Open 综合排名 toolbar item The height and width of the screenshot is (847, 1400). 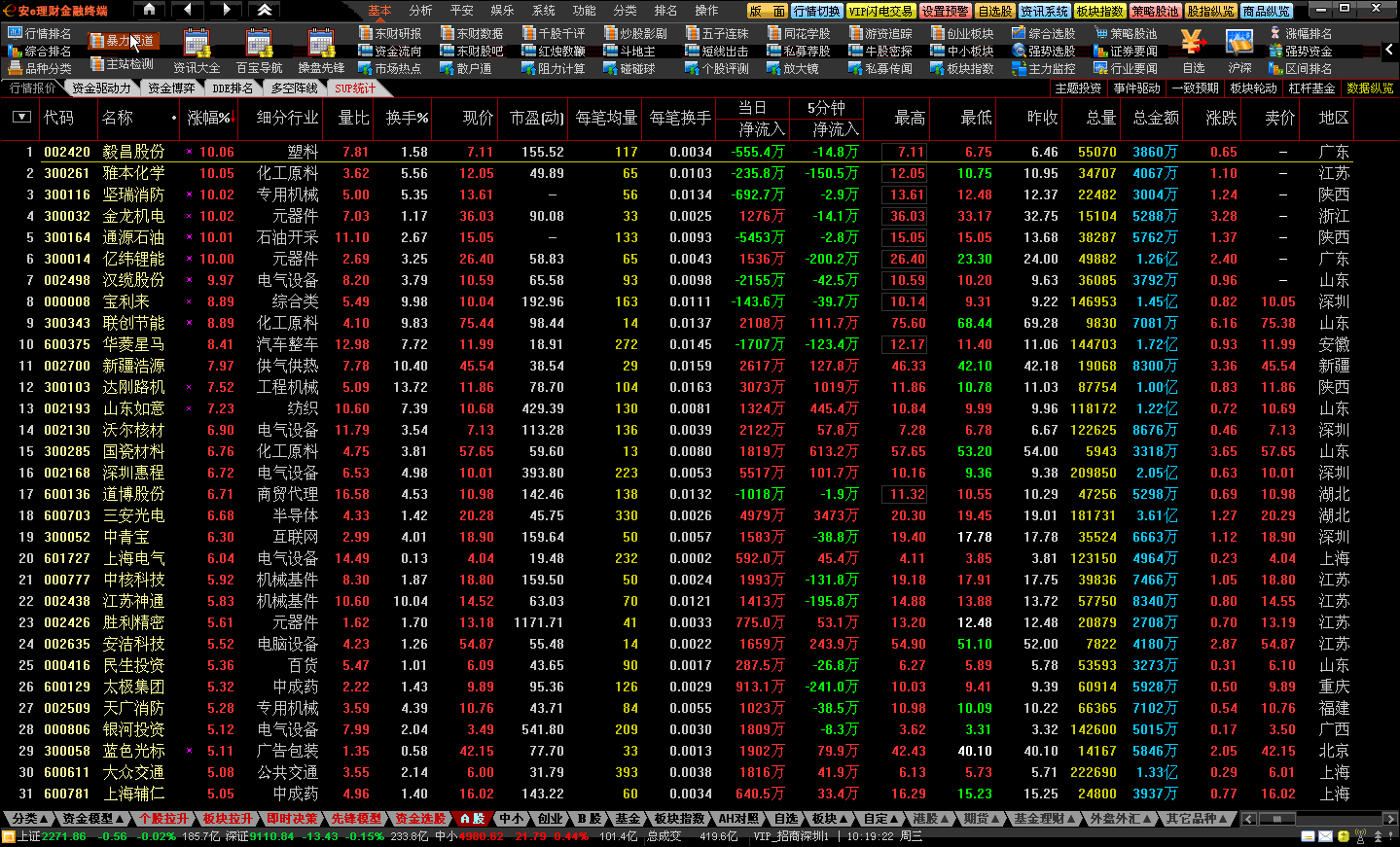pos(40,51)
